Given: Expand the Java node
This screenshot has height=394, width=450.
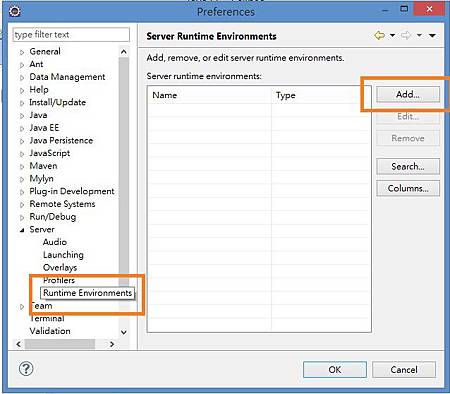Looking at the screenshot, I should 22,116.
